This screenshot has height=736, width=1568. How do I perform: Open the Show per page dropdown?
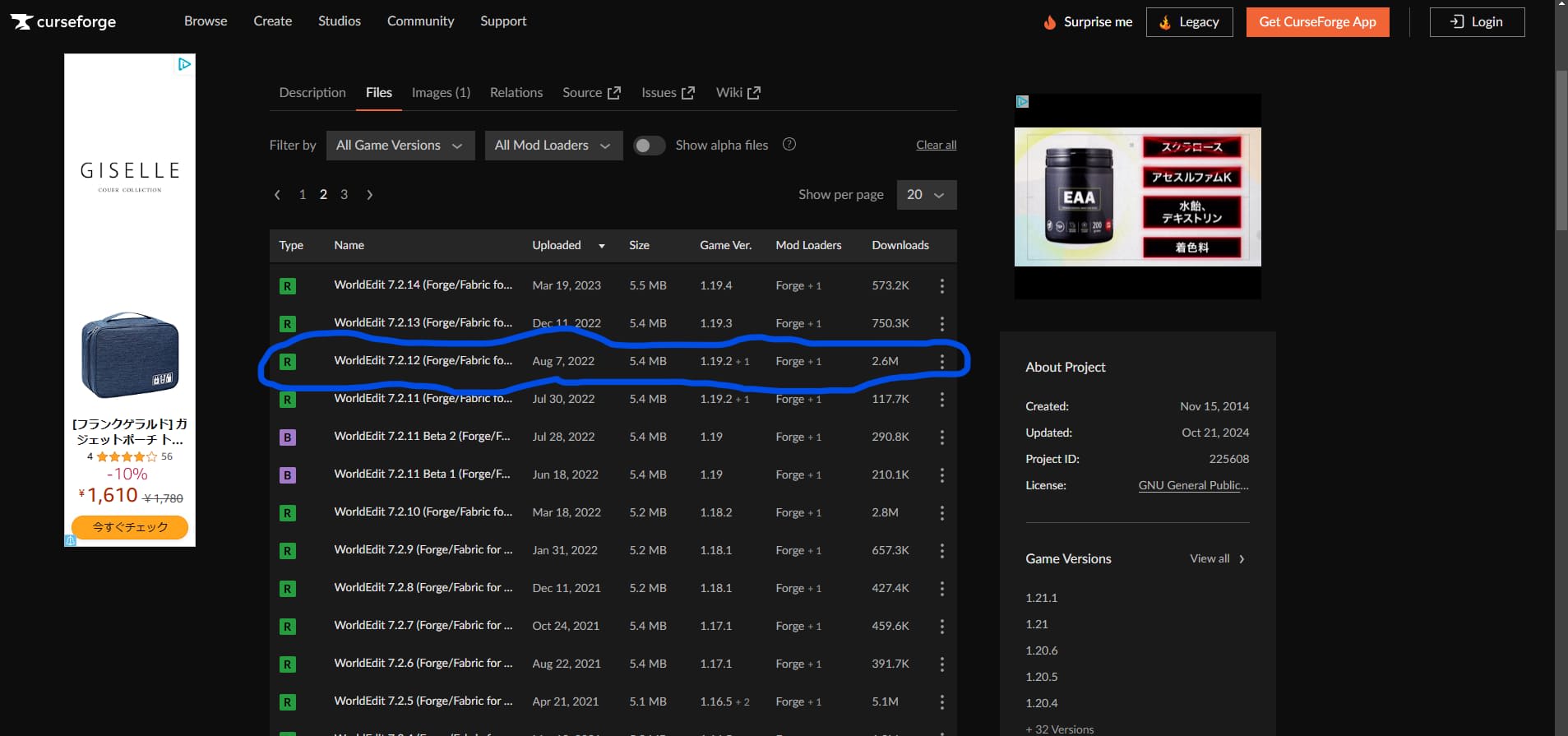(x=926, y=195)
